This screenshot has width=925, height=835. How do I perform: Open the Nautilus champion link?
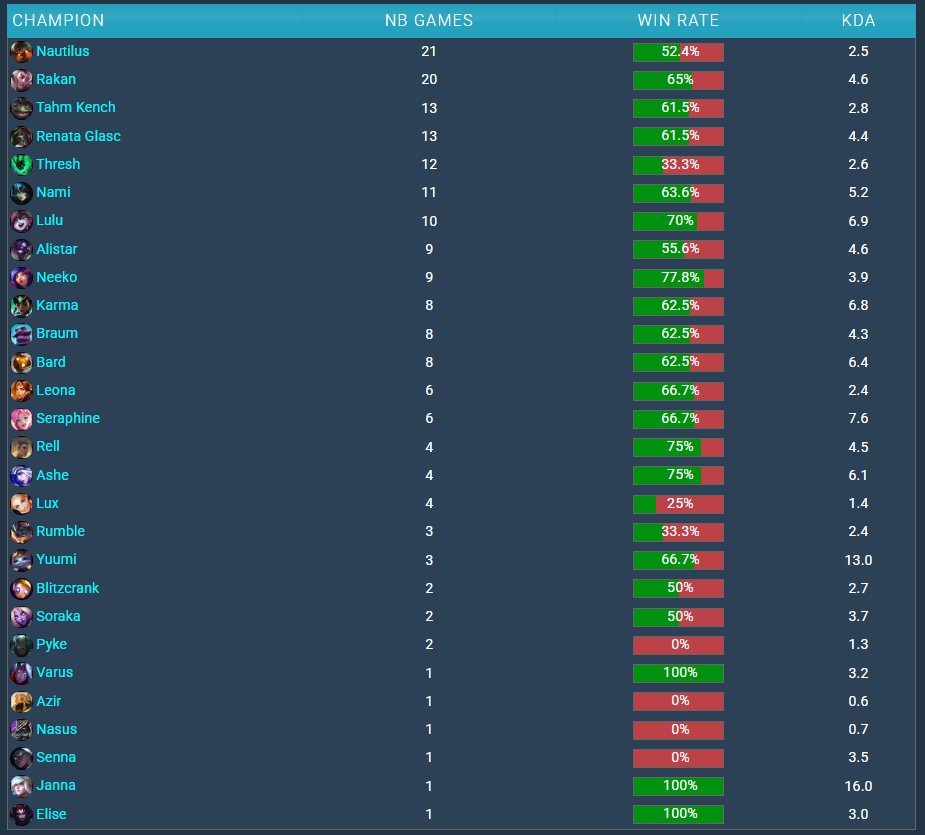63,51
